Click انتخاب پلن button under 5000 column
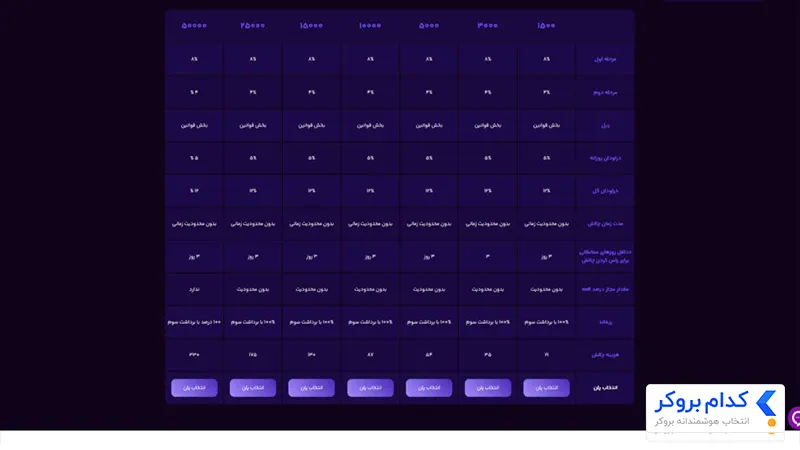Image resolution: width=800 pixels, height=450 pixels. pyautogui.click(x=429, y=388)
